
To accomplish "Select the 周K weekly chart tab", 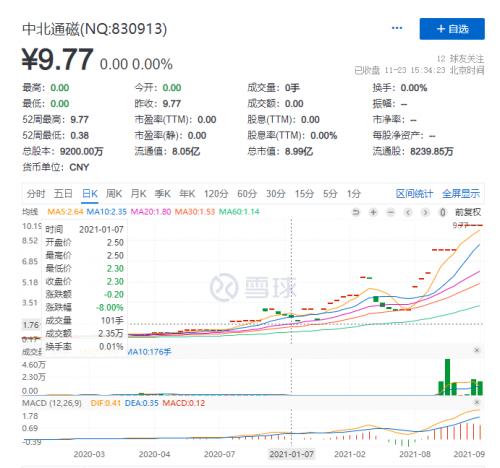I will click(114, 194).
